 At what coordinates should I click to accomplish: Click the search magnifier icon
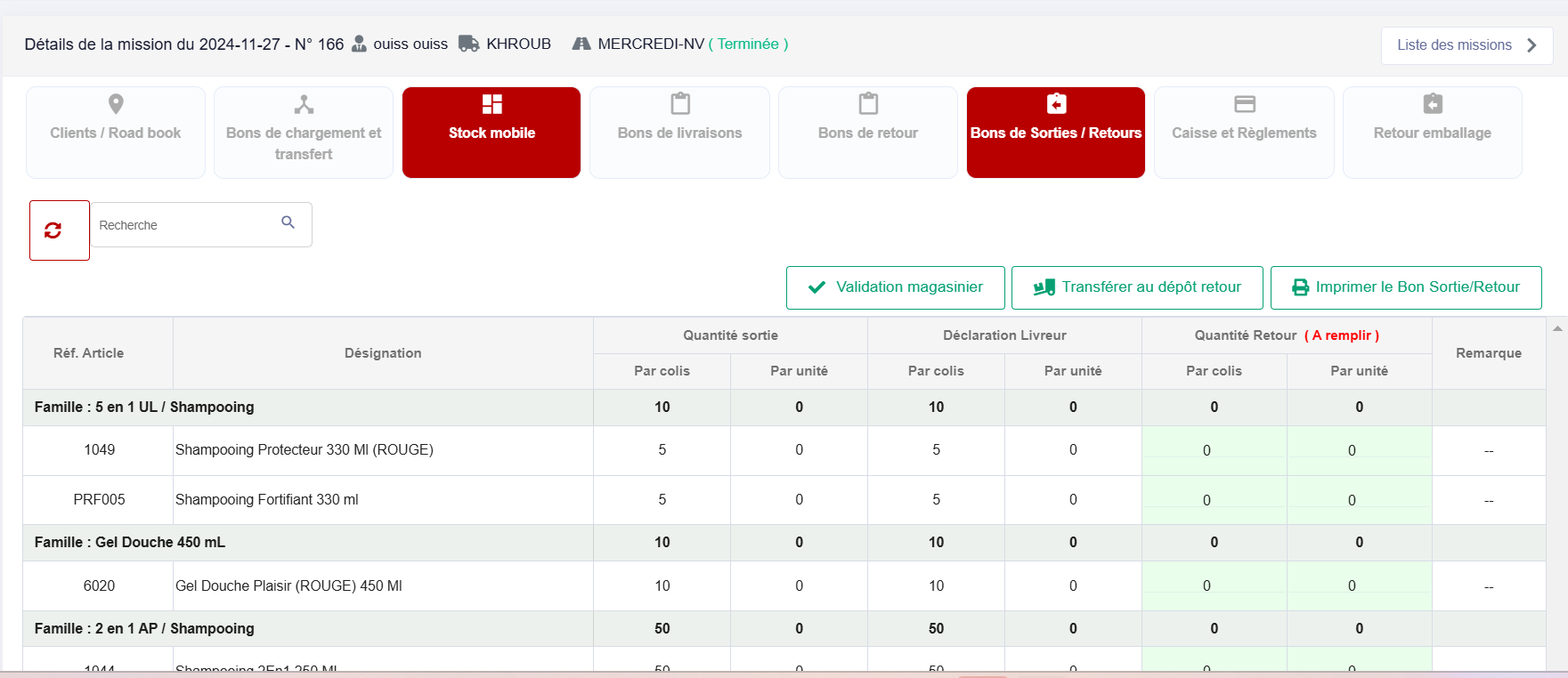[288, 222]
